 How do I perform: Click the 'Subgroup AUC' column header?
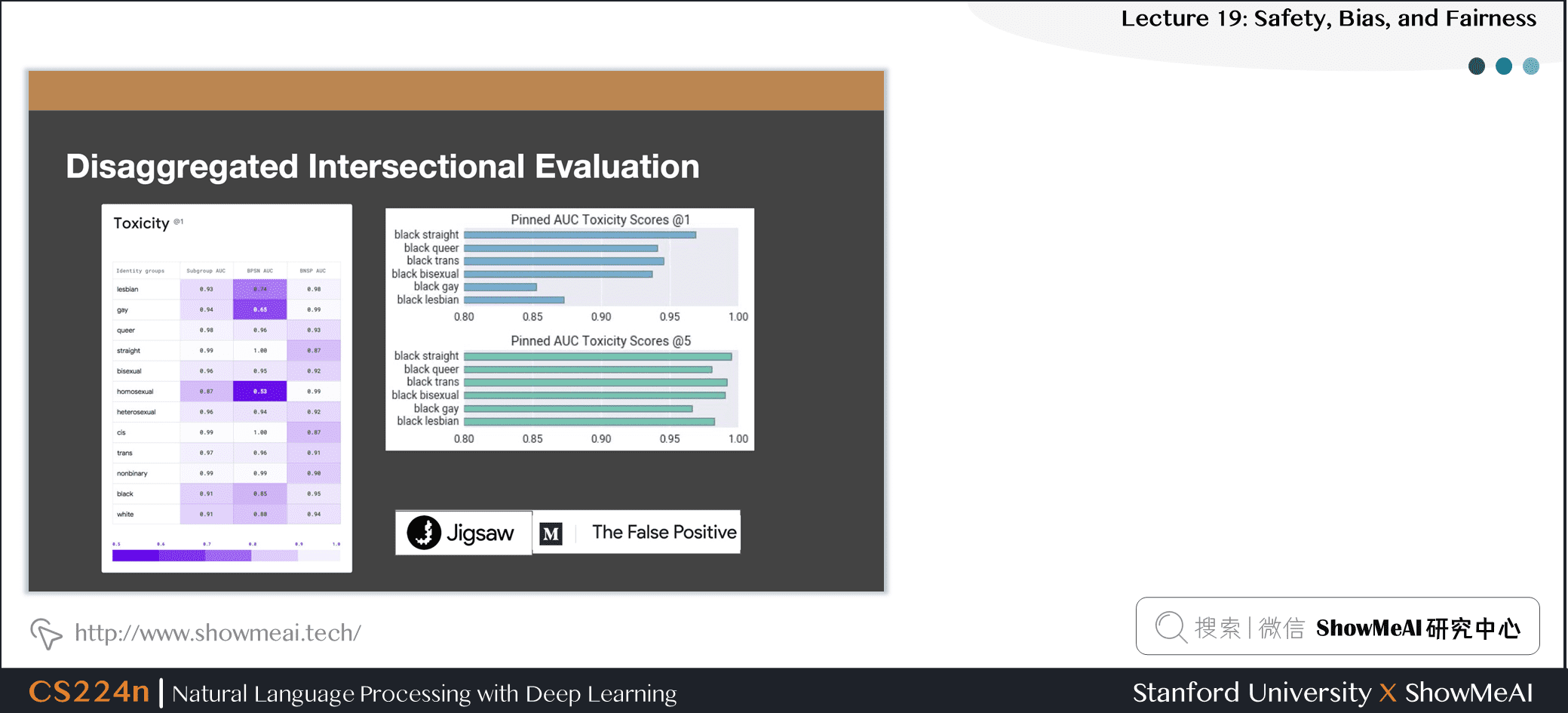[x=206, y=271]
